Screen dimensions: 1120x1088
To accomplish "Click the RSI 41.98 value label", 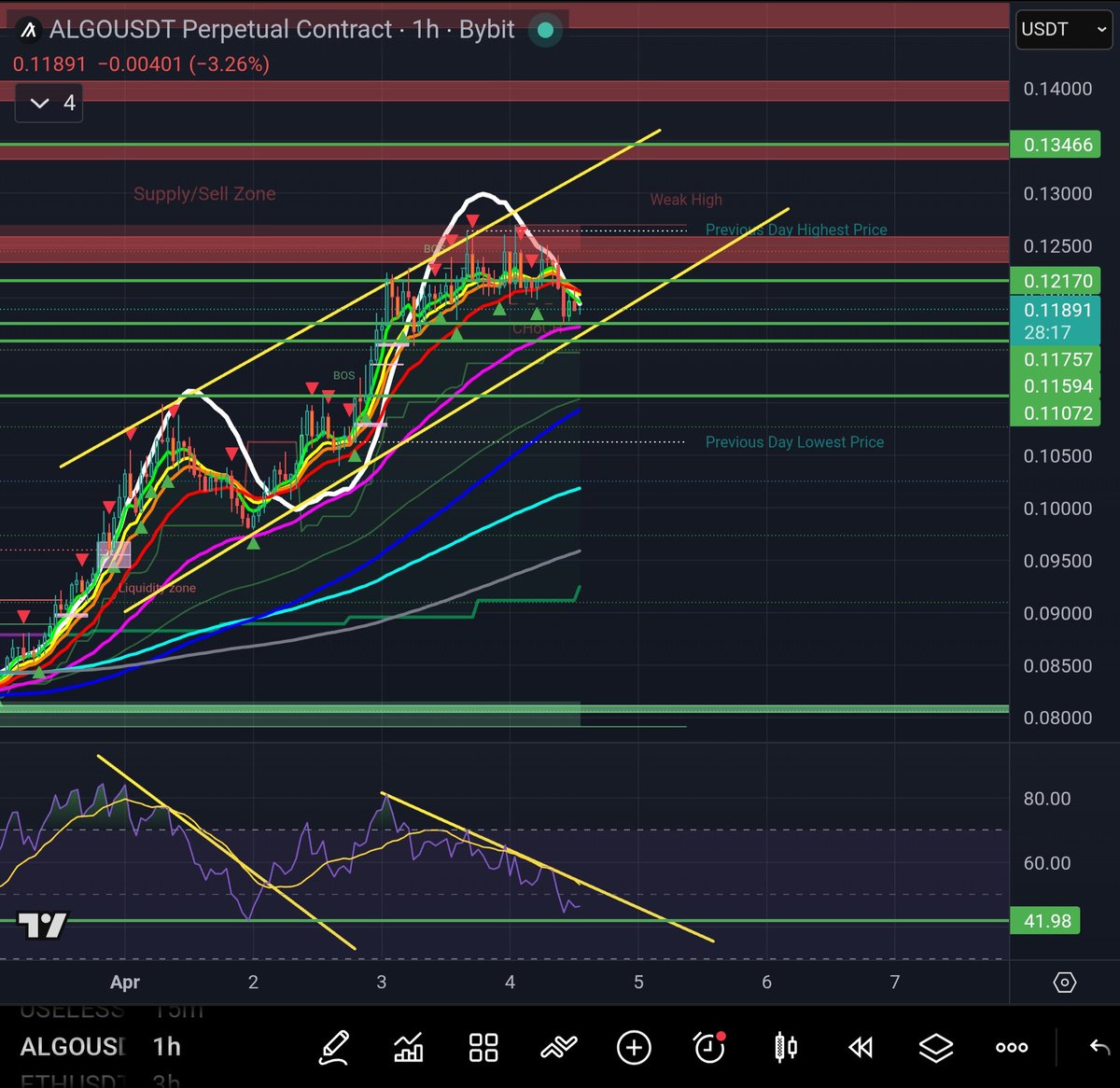I will point(1047,921).
